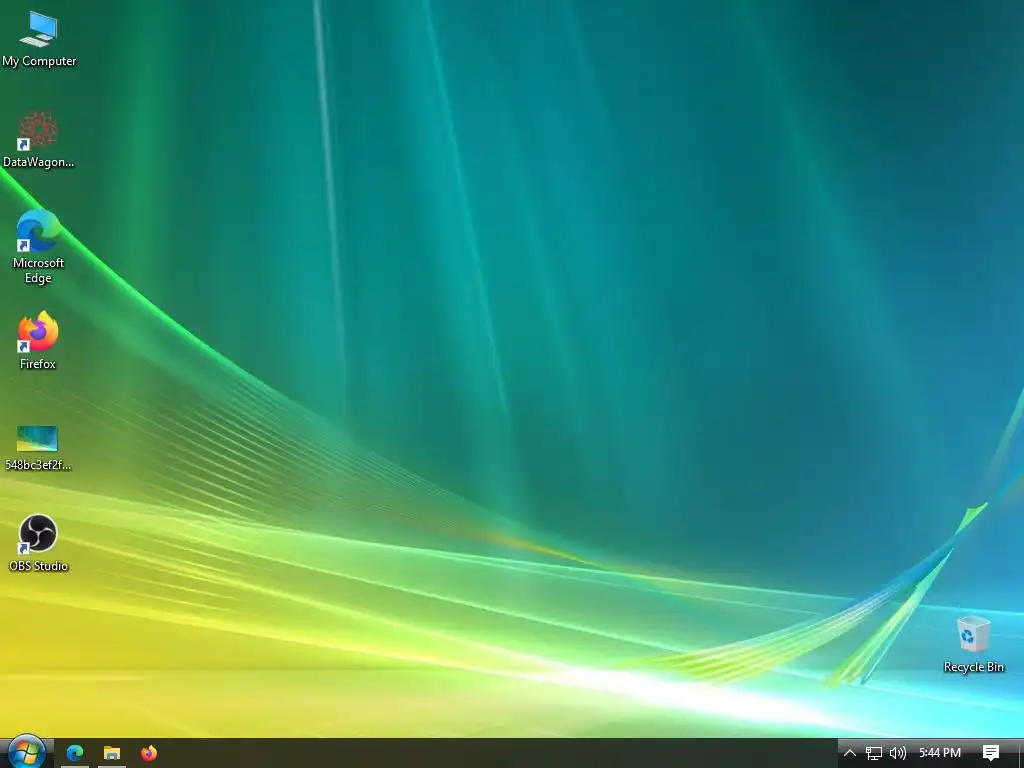Open the Start menu orb
Screen dimensions: 1024x768
pyautogui.click(x=26, y=752)
